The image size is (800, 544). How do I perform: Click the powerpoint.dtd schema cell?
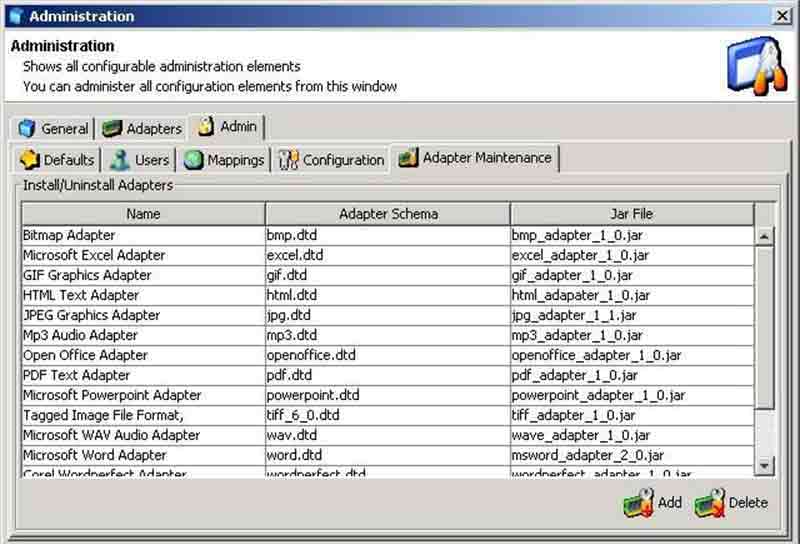(387, 395)
